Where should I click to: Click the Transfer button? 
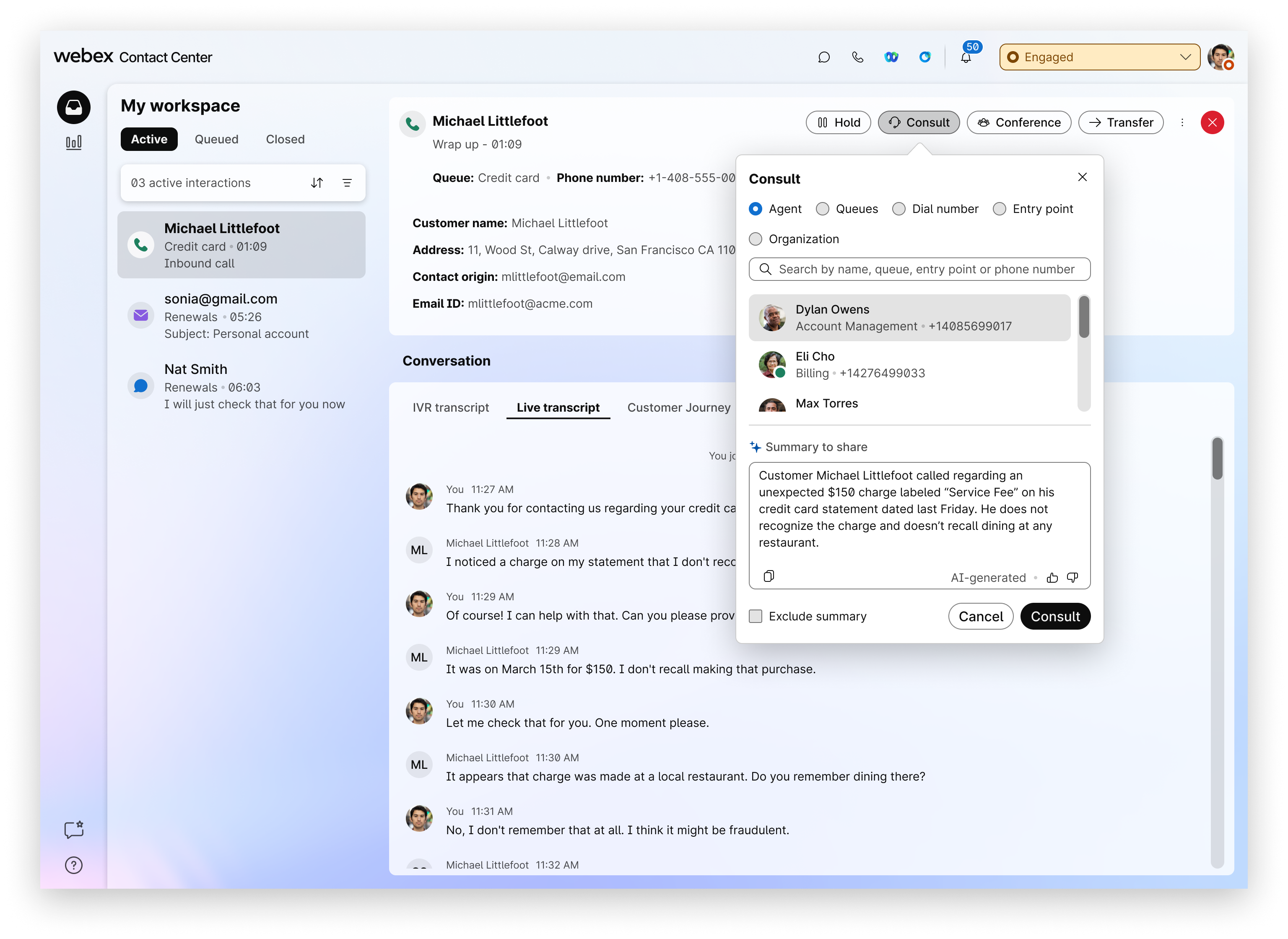pyautogui.click(x=1120, y=122)
